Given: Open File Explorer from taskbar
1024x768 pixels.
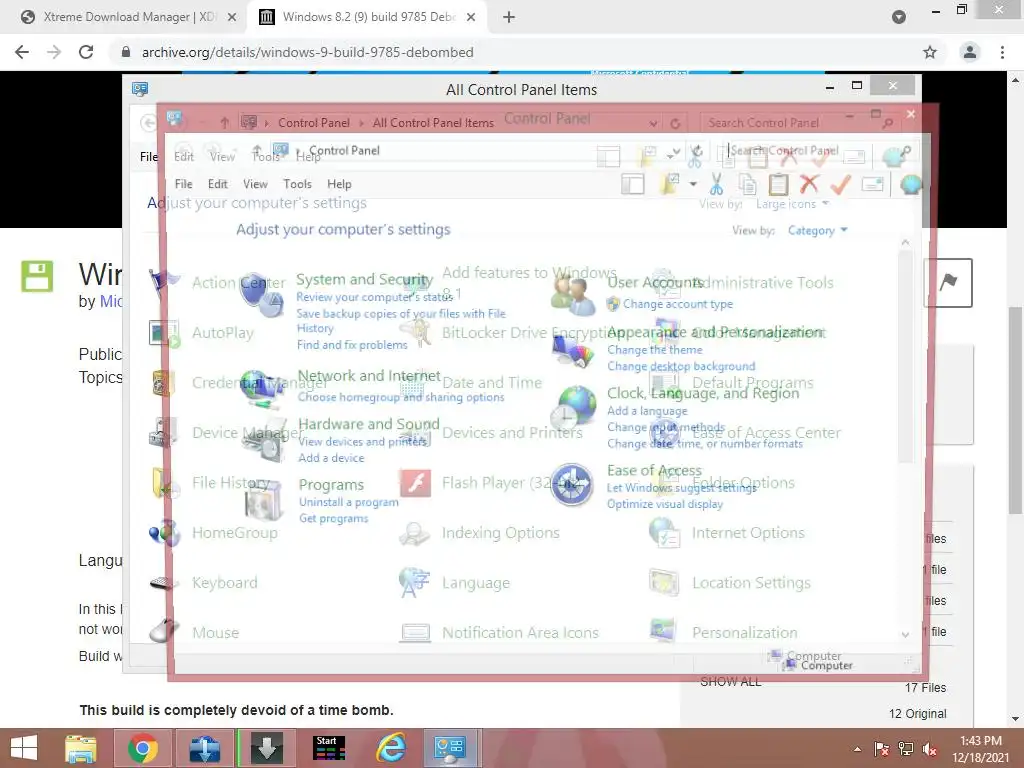Looking at the screenshot, I should click(81, 748).
